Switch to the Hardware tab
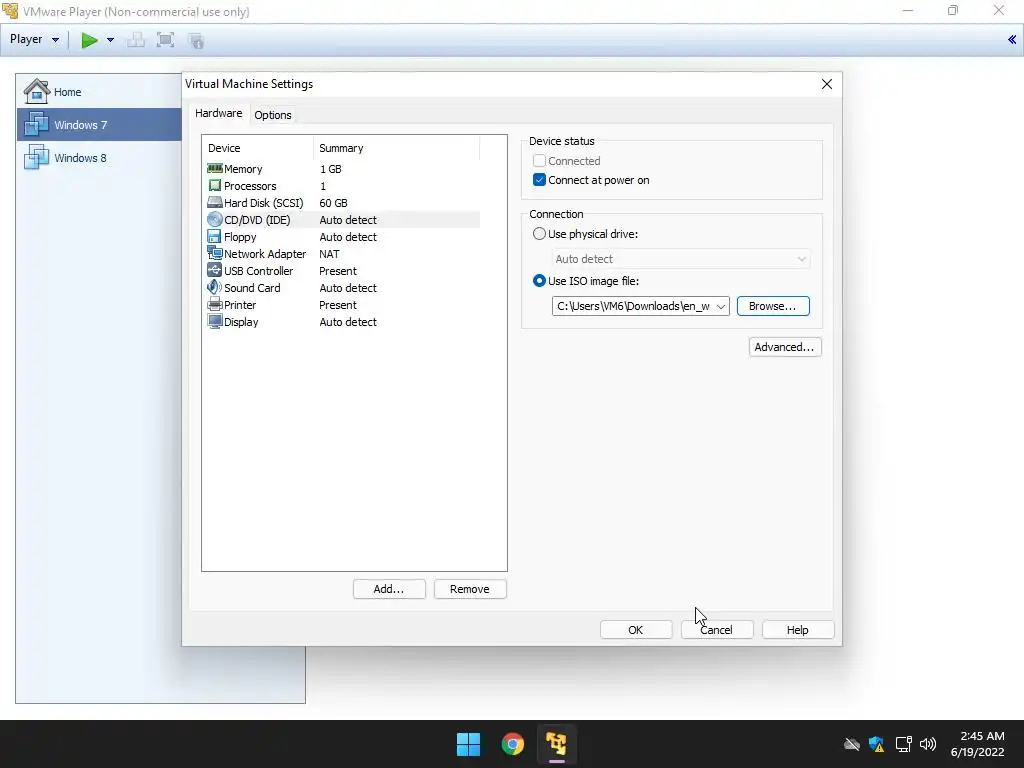The height and width of the screenshot is (768, 1024). 218,113
